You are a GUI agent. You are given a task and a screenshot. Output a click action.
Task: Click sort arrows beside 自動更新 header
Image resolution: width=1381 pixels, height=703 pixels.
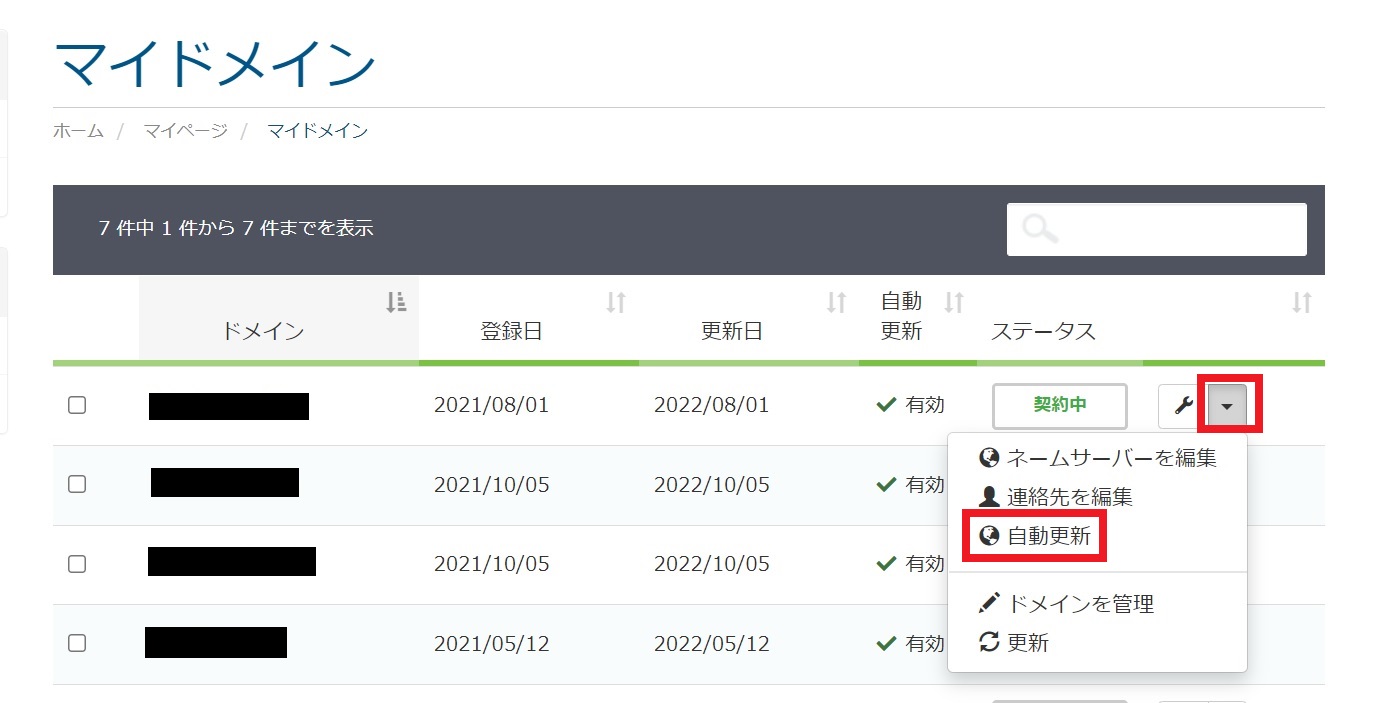coord(955,302)
